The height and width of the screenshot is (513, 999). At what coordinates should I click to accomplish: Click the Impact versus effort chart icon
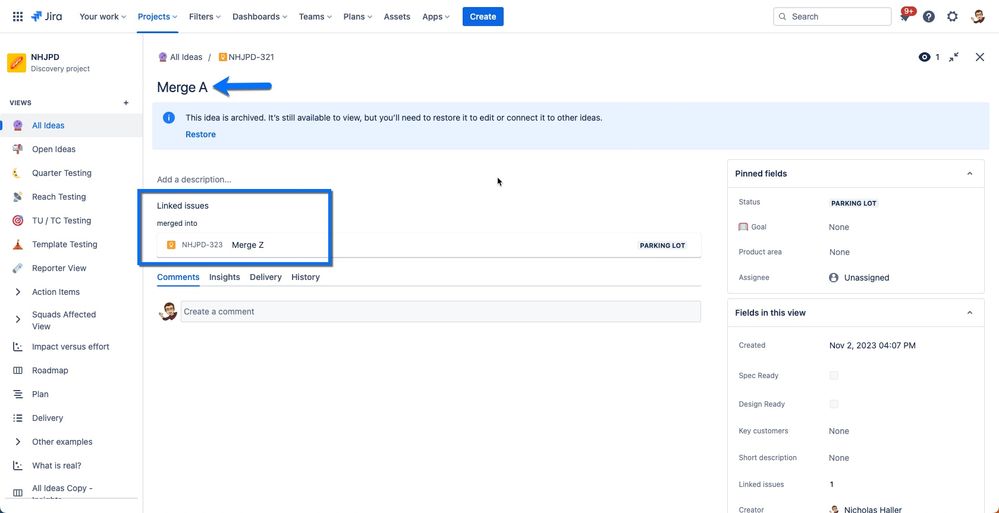click(18, 347)
